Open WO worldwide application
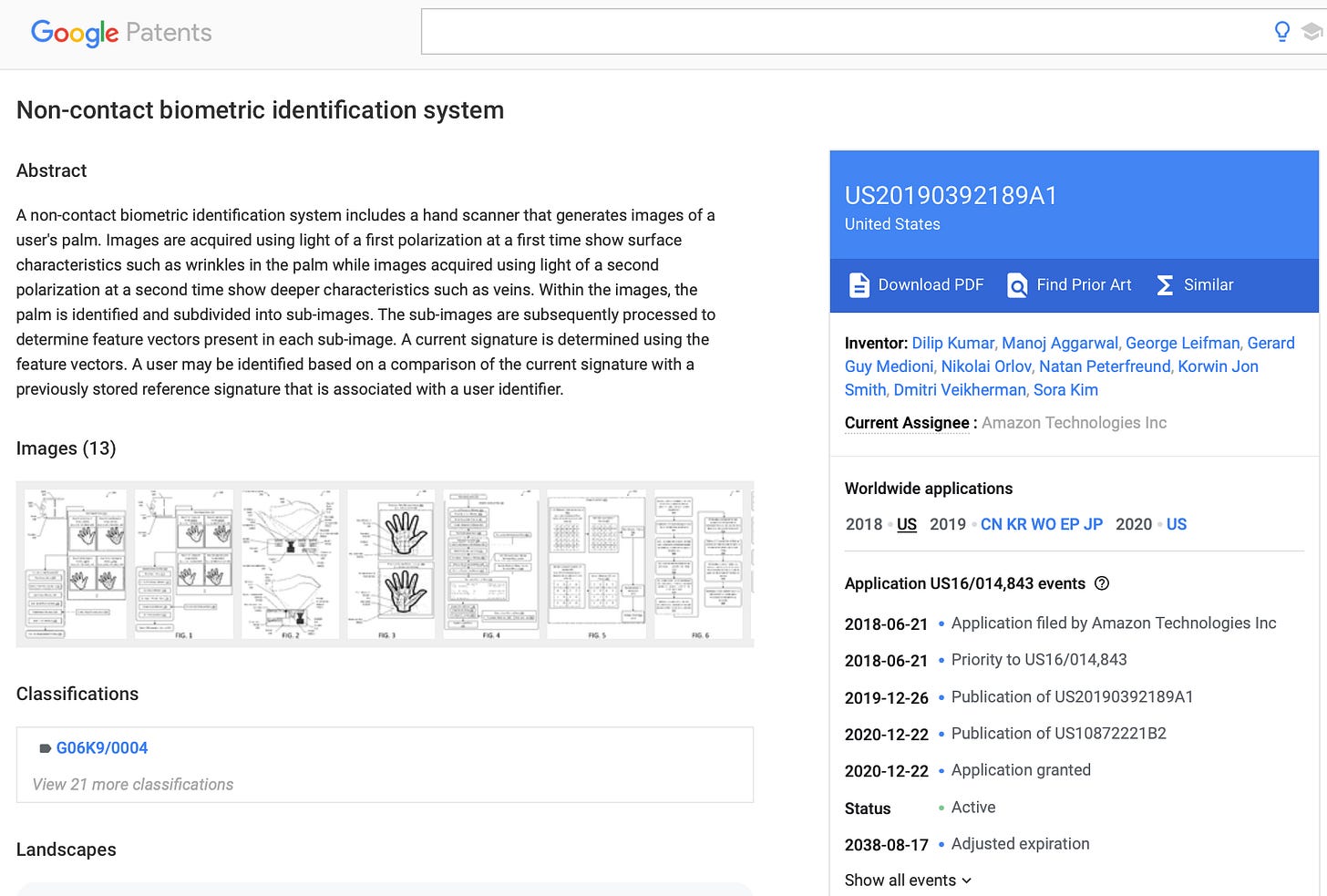This screenshot has height=896, width=1327. coord(1044,525)
